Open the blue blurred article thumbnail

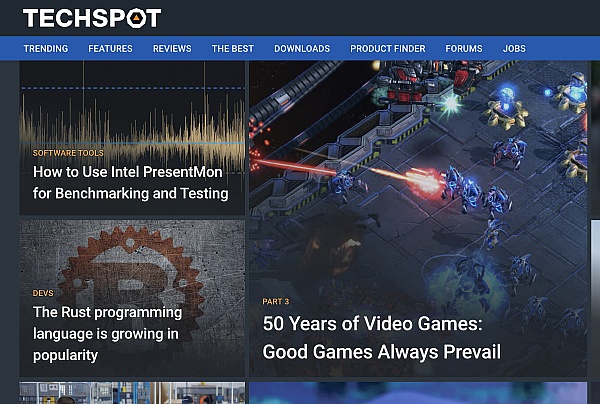click(418, 393)
